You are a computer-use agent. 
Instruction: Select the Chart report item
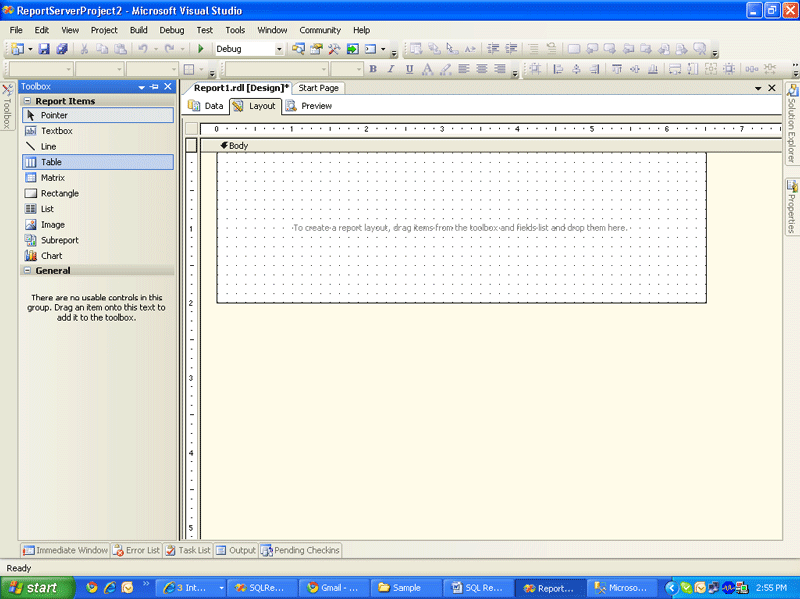[x=97, y=256]
